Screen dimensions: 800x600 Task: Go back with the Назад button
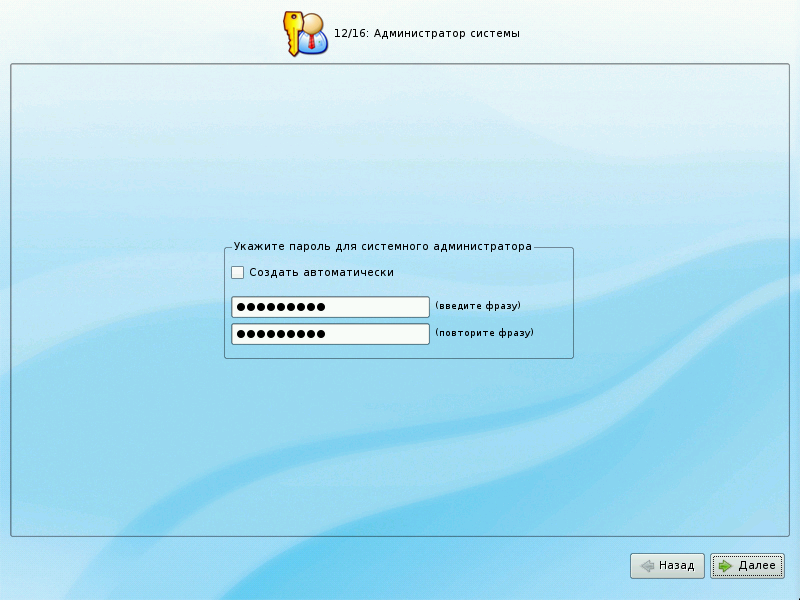click(668, 566)
